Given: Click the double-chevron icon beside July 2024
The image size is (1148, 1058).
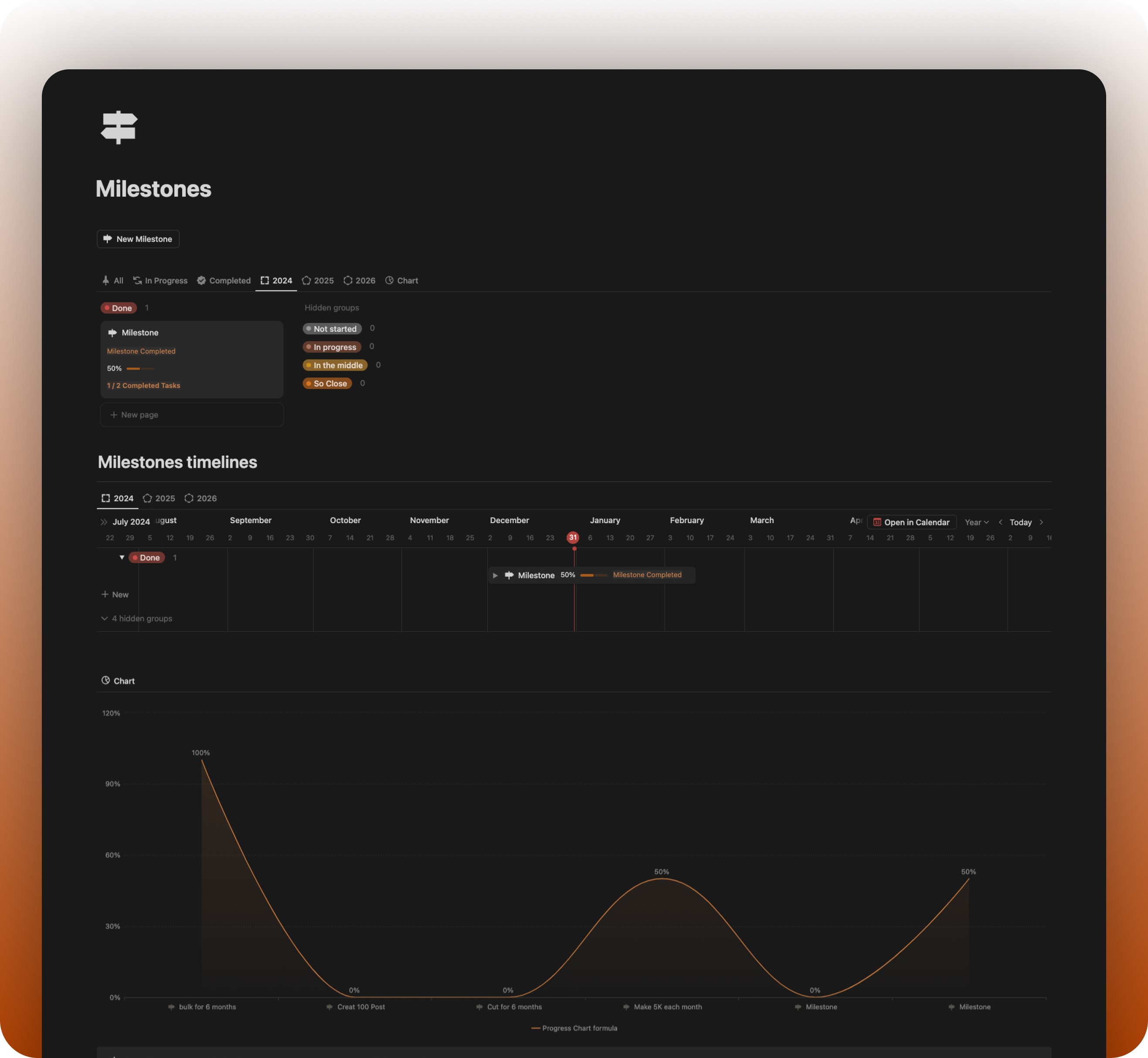Looking at the screenshot, I should click(104, 521).
